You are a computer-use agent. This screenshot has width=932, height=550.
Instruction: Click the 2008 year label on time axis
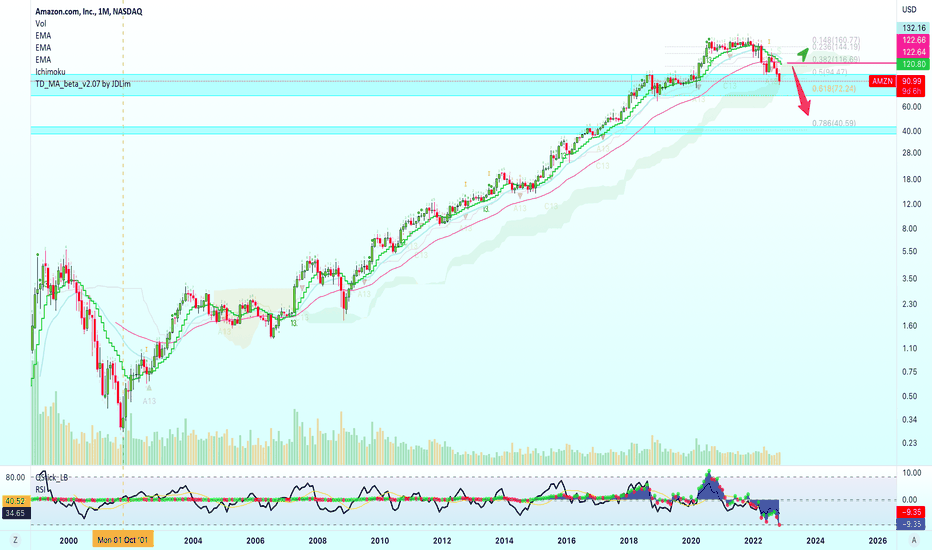pyautogui.click(x=317, y=540)
